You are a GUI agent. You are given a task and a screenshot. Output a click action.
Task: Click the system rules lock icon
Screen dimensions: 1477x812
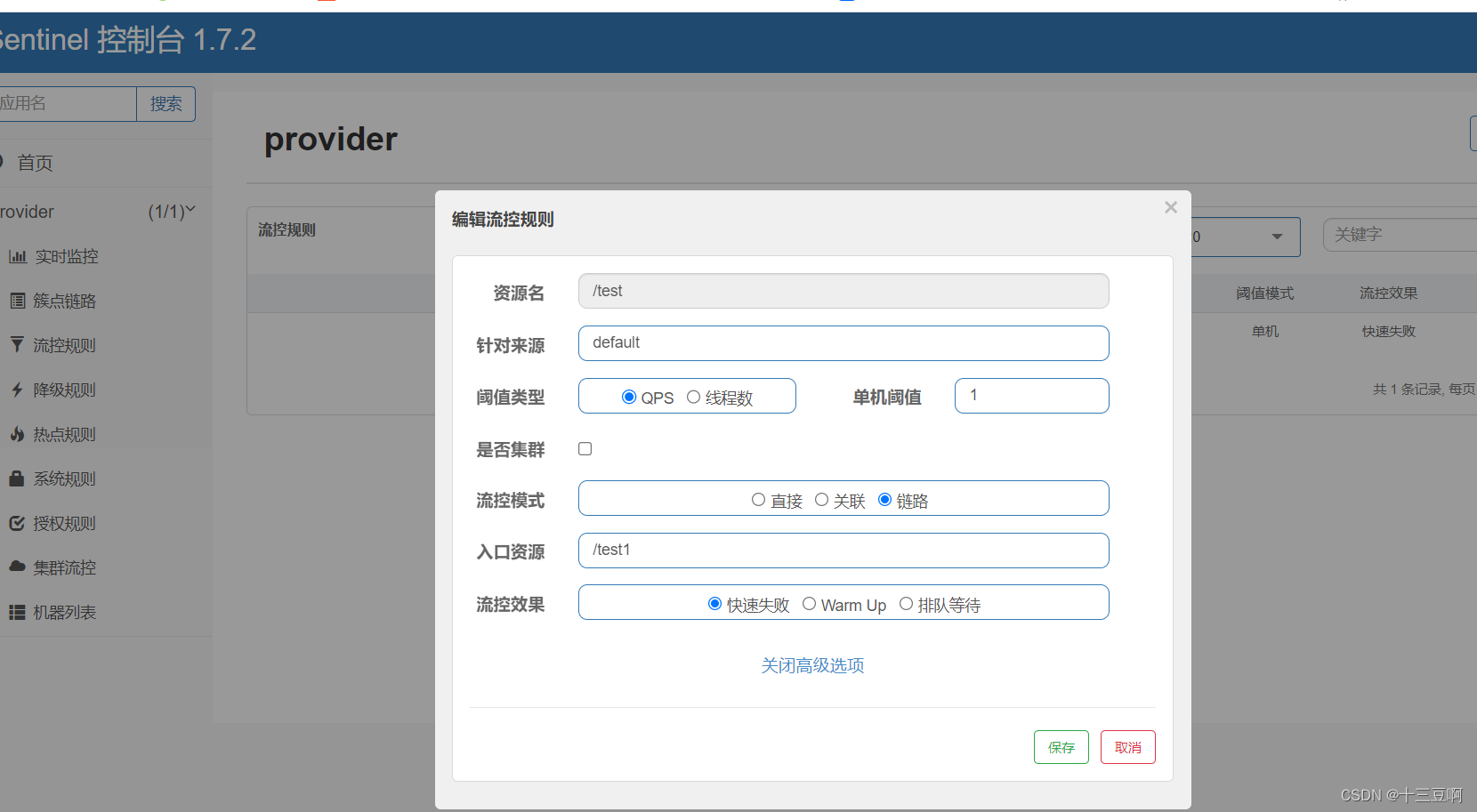click(x=17, y=478)
